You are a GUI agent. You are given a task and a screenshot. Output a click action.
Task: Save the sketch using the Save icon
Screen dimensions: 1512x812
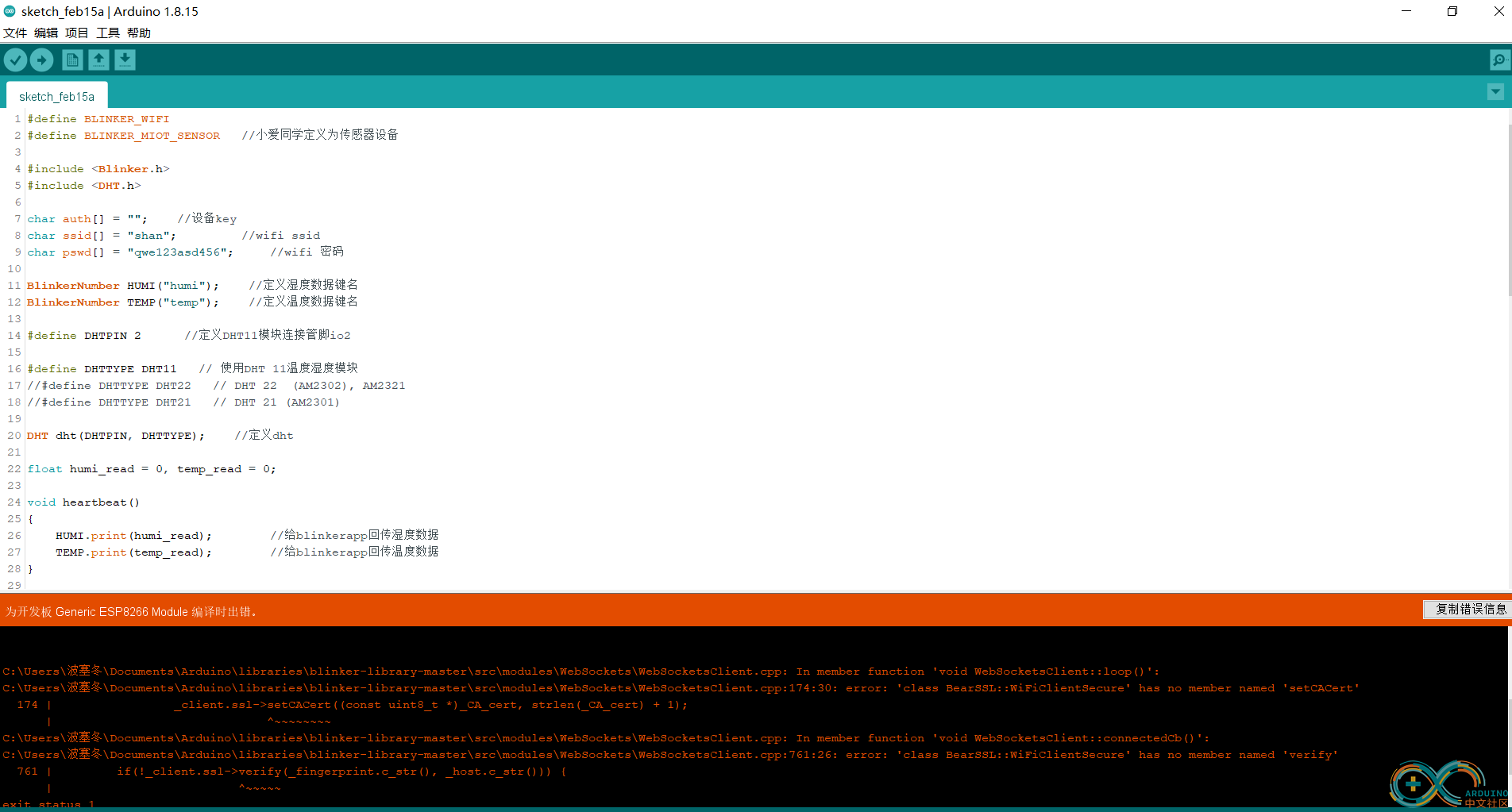tap(125, 60)
